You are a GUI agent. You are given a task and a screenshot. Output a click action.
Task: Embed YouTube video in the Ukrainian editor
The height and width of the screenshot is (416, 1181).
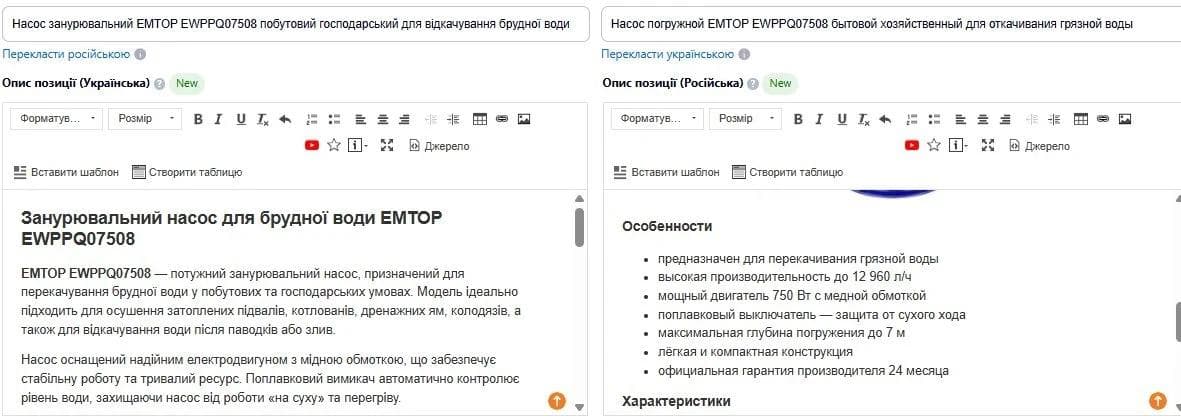pyautogui.click(x=312, y=145)
